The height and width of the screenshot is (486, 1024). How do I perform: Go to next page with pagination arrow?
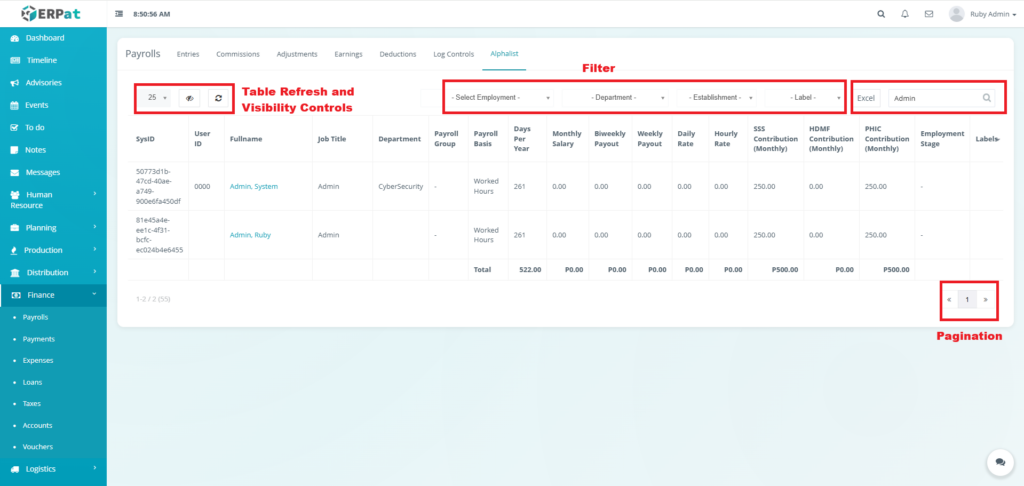986,299
